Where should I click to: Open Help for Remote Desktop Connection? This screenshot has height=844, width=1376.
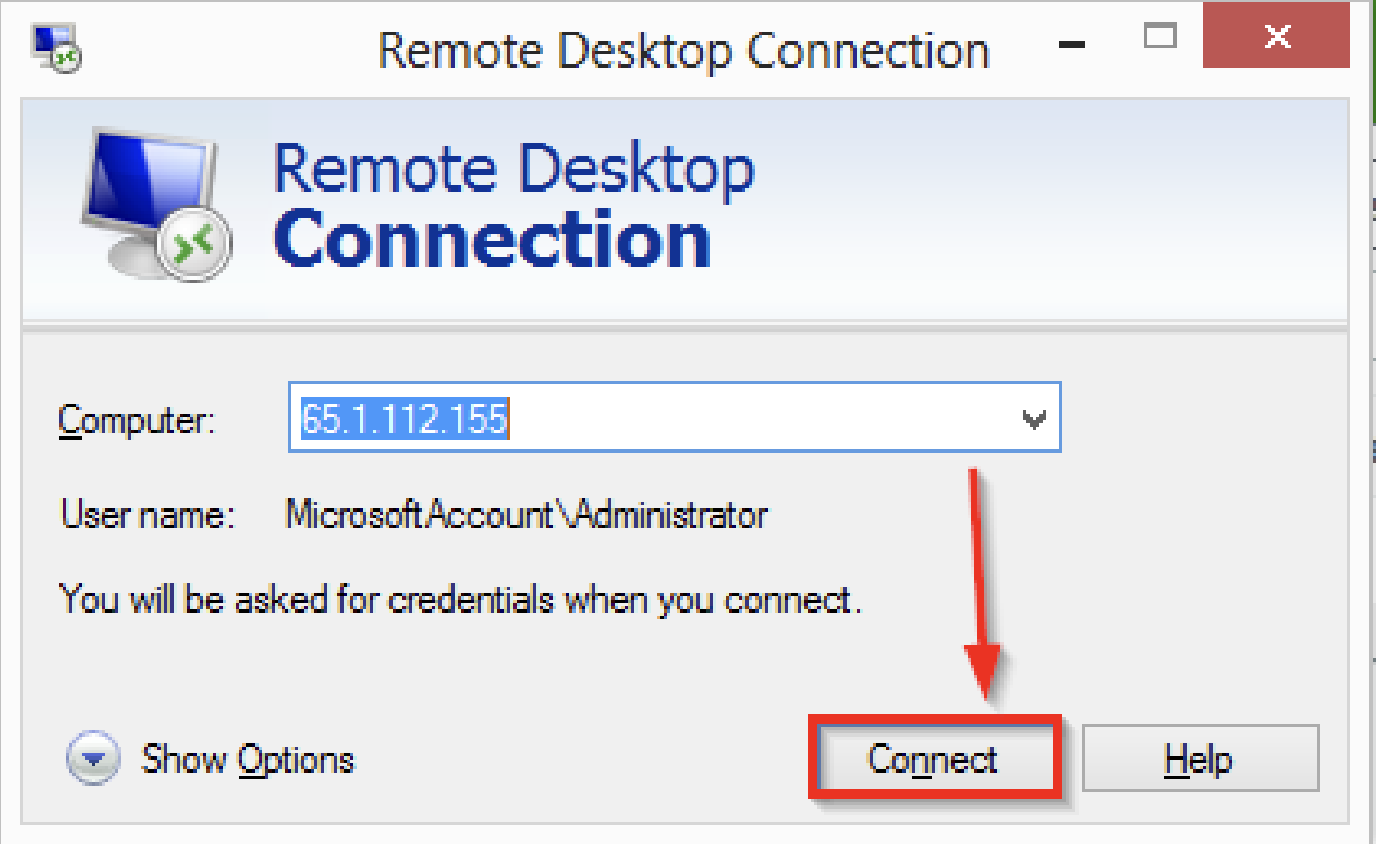[x=1200, y=760]
